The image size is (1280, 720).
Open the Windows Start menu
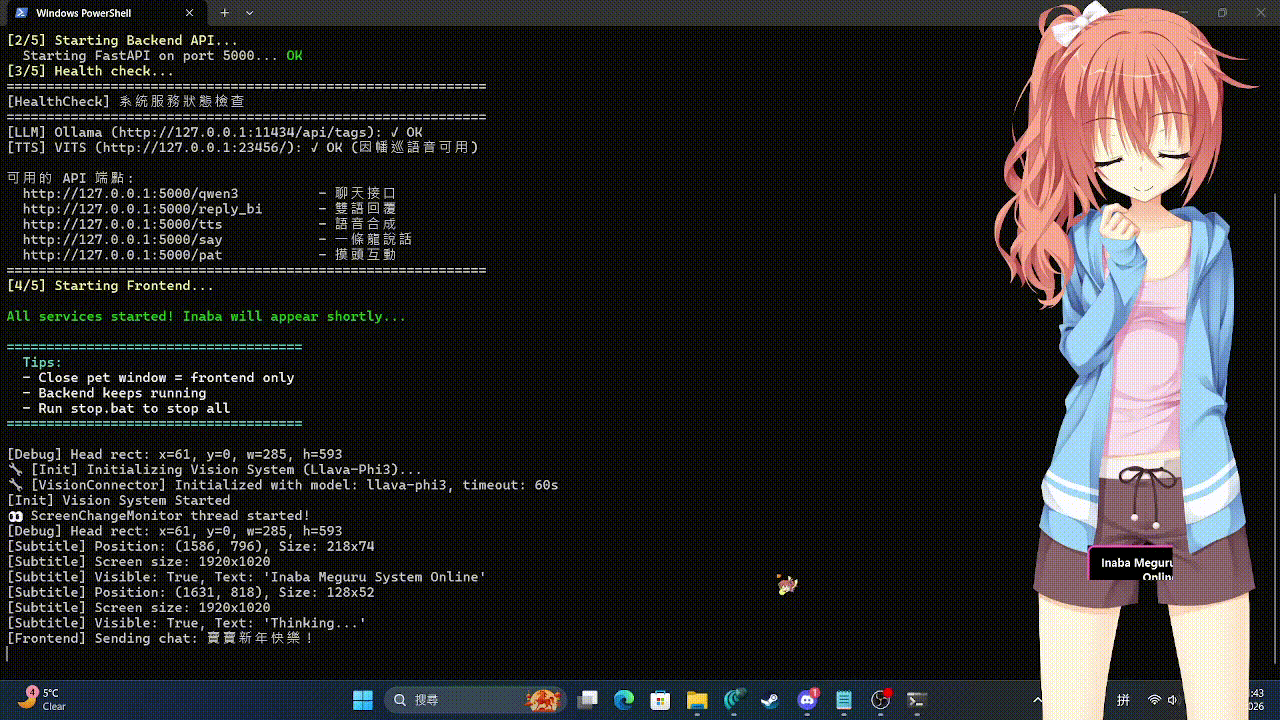[362, 700]
